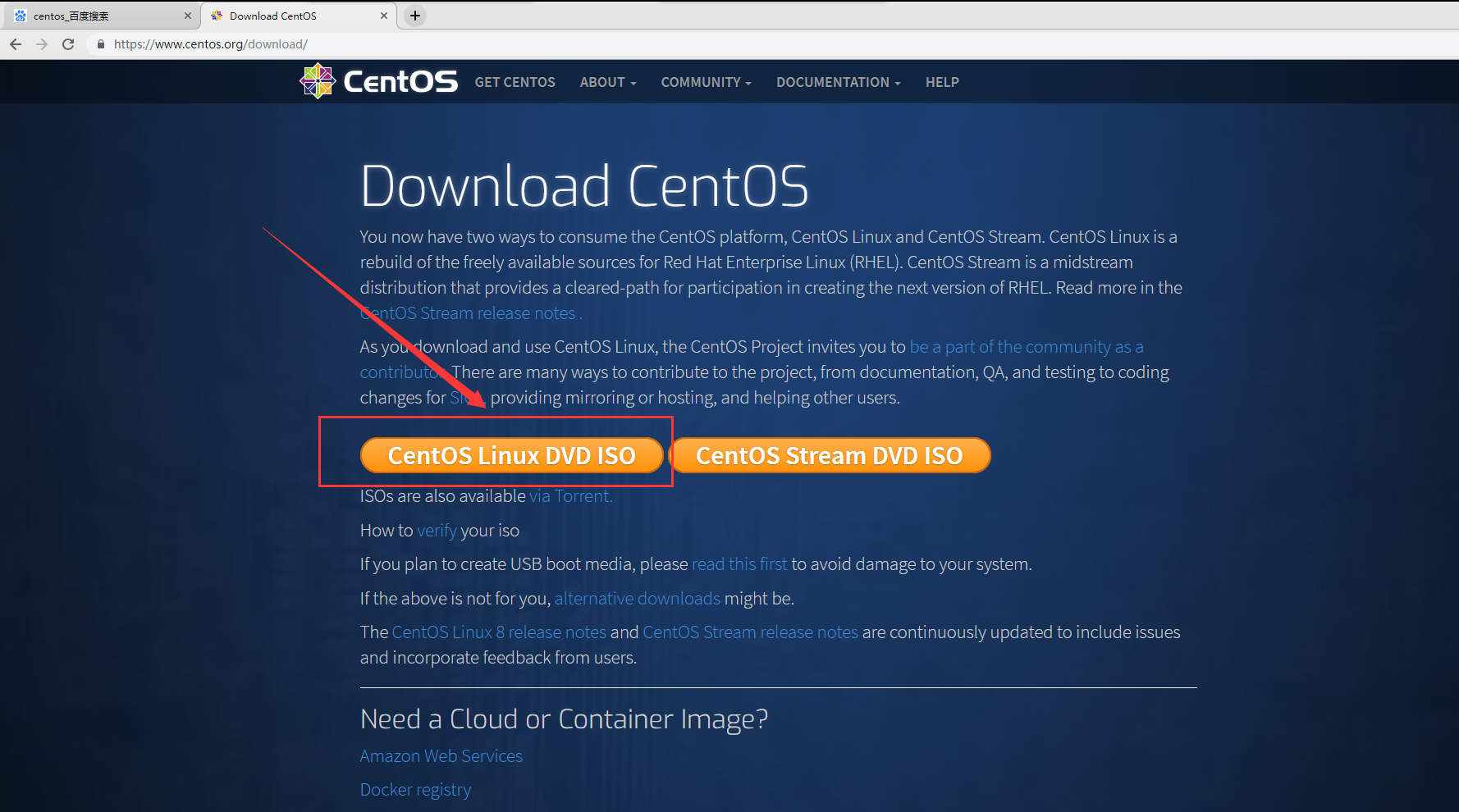Reload the page with the refresh icon
The image size is (1459, 812).
(x=68, y=44)
